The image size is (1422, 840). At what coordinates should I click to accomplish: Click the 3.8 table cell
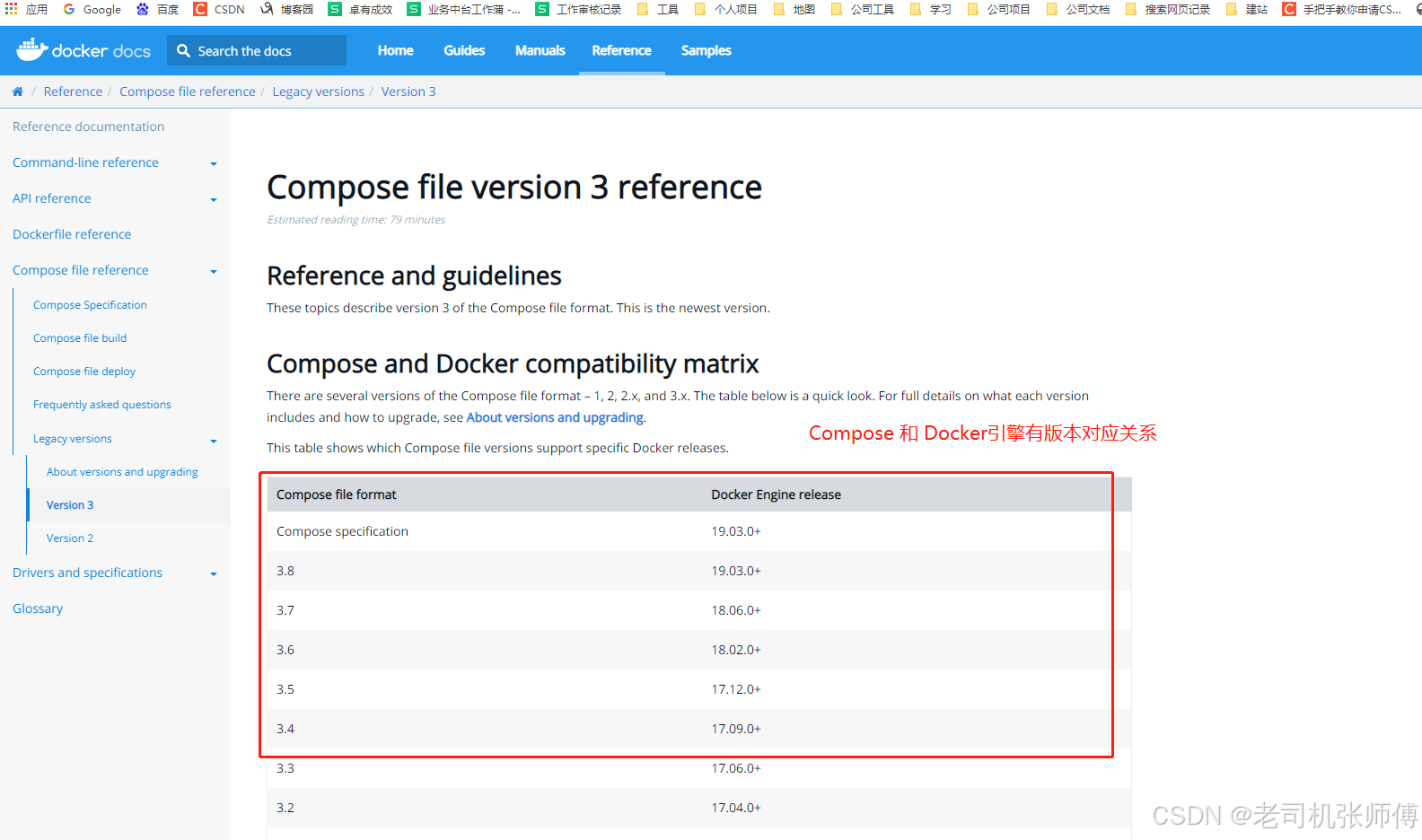pyautogui.click(x=285, y=571)
